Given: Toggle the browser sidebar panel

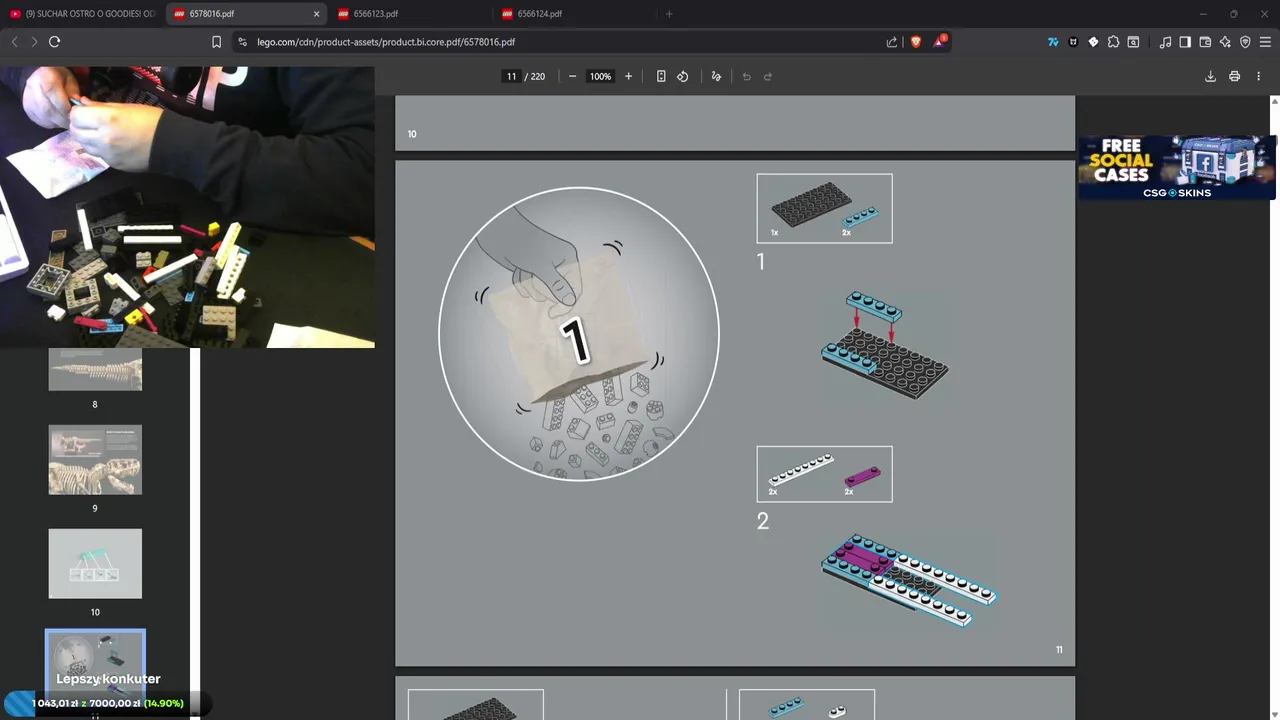Looking at the screenshot, I should [1185, 42].
